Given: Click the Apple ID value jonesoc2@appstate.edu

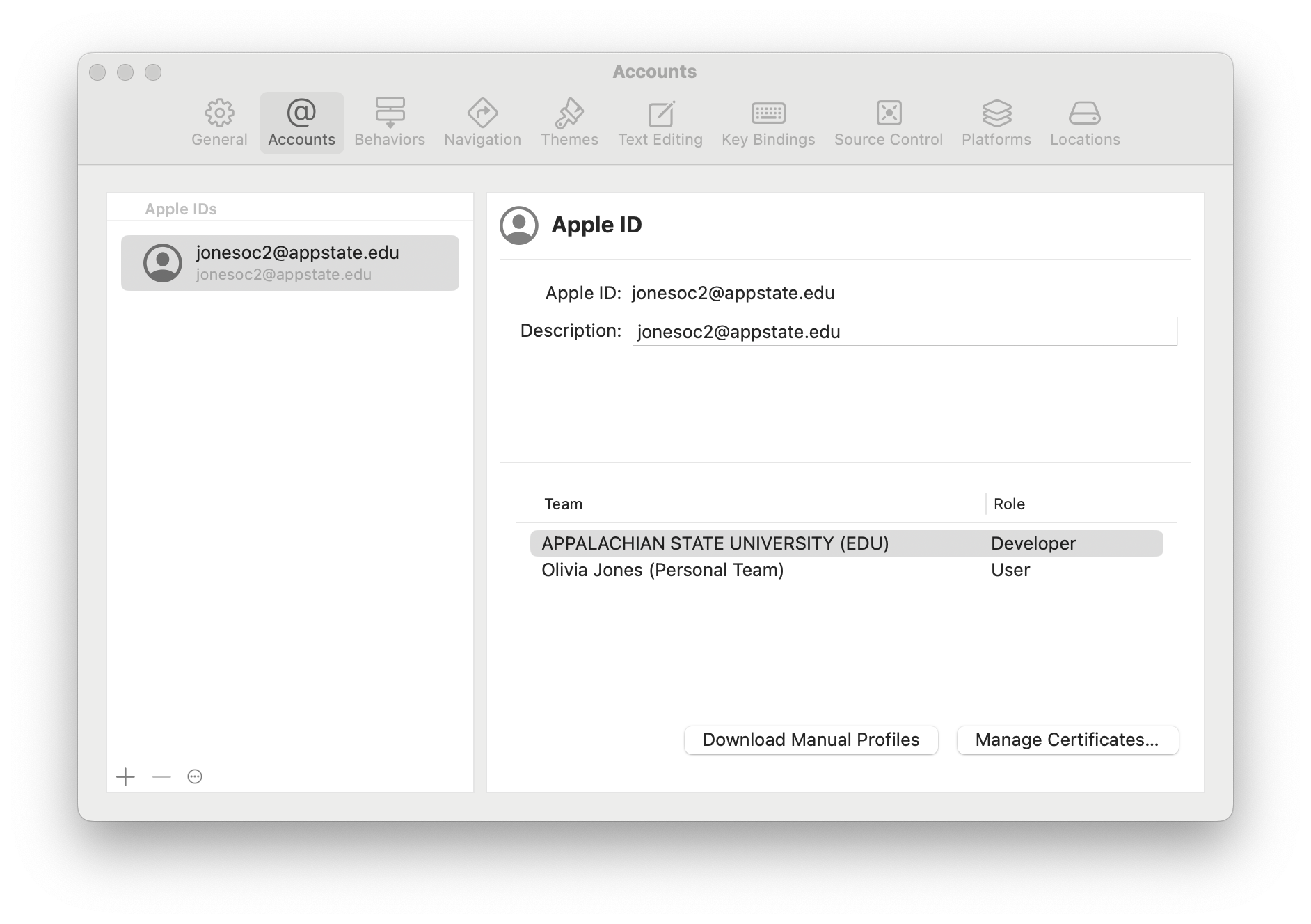Looking at the screenshot, I should [733, 293].
